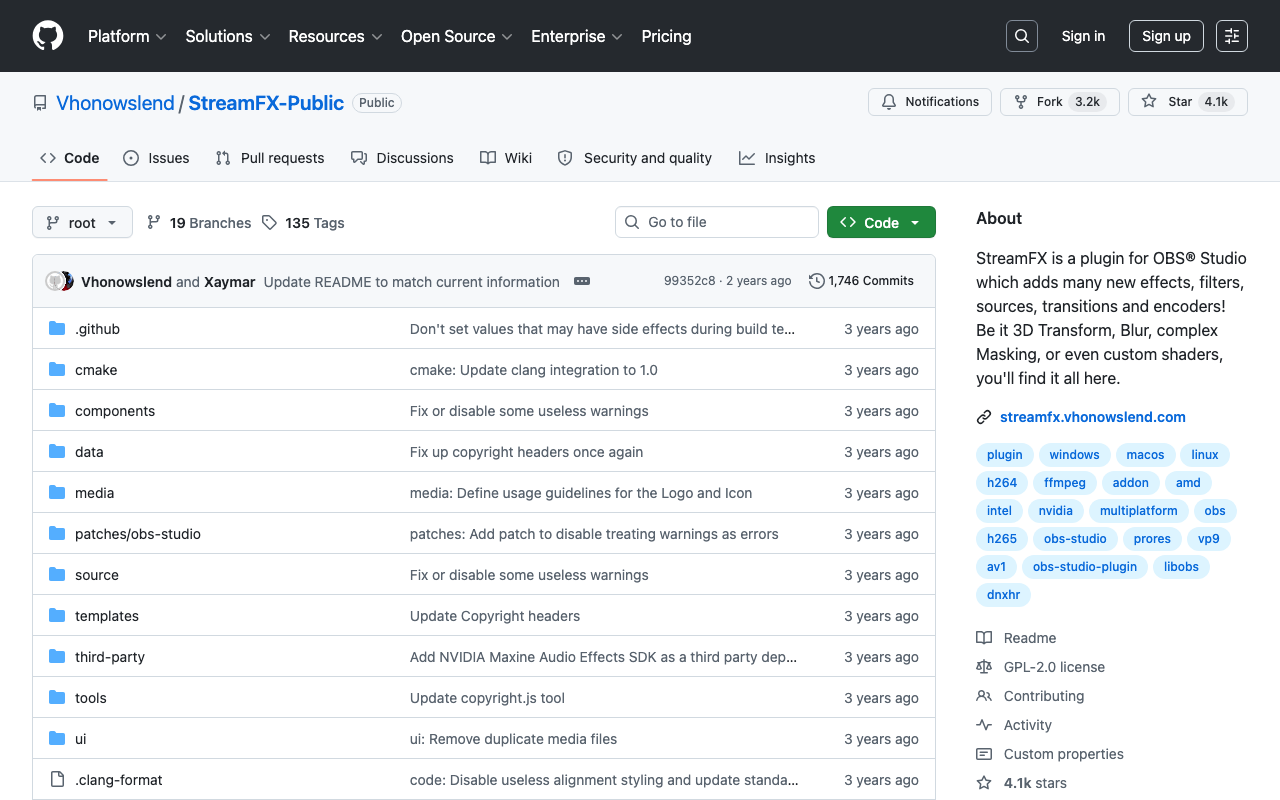
Task: Open the GPL-2.0 license link
Action: tap(1040, 667)
